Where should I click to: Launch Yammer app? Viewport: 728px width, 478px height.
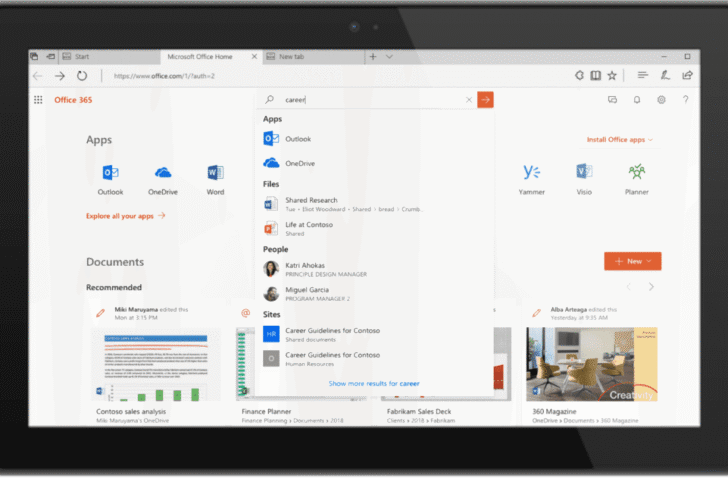pos(532,180)
